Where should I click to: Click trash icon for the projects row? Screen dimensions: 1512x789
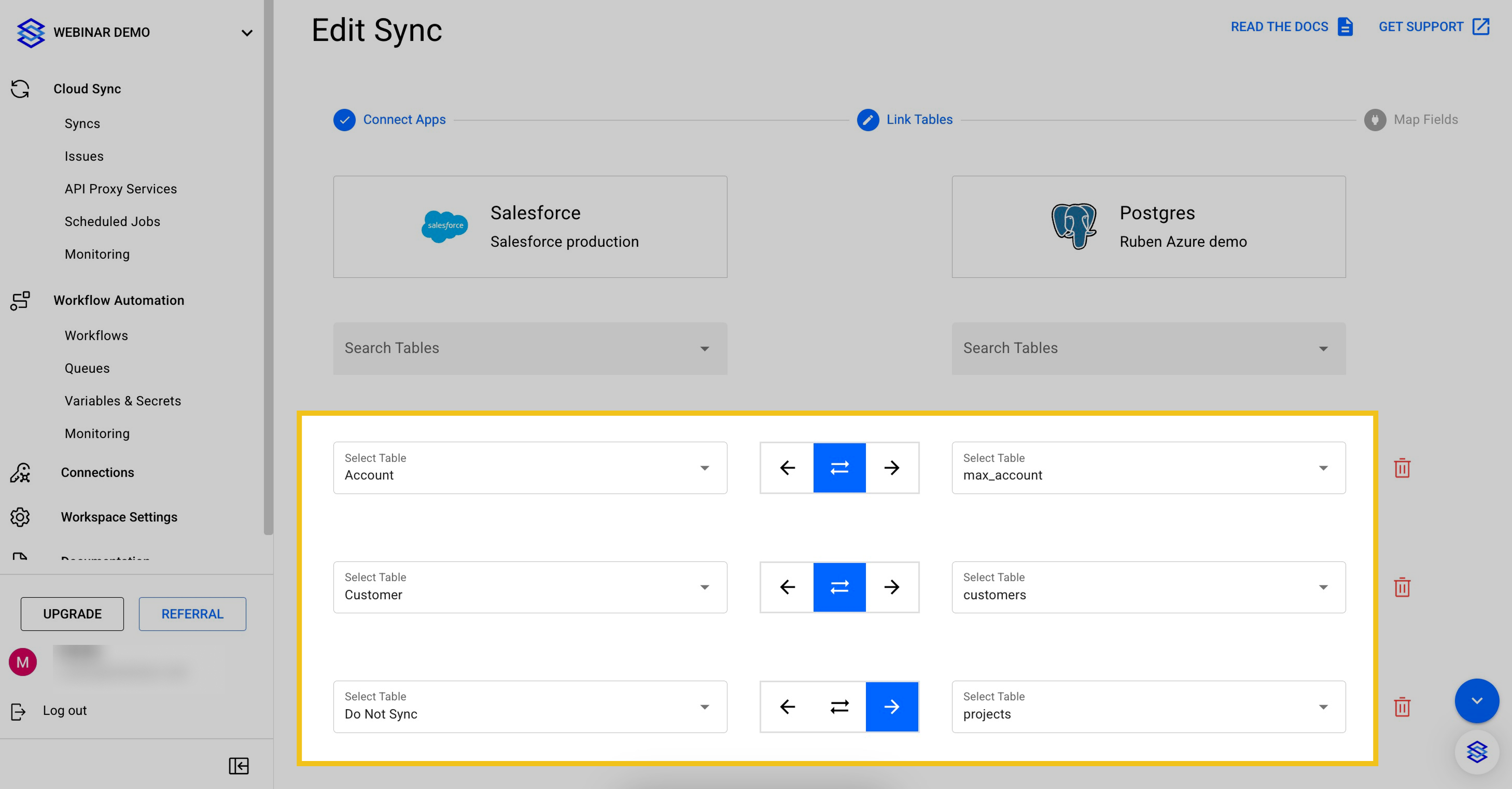click(1402, 706)
